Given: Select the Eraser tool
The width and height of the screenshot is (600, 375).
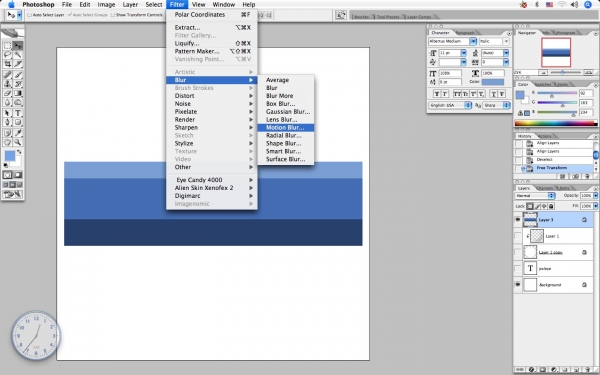Looking at the screenshot, I should (7, 93).
